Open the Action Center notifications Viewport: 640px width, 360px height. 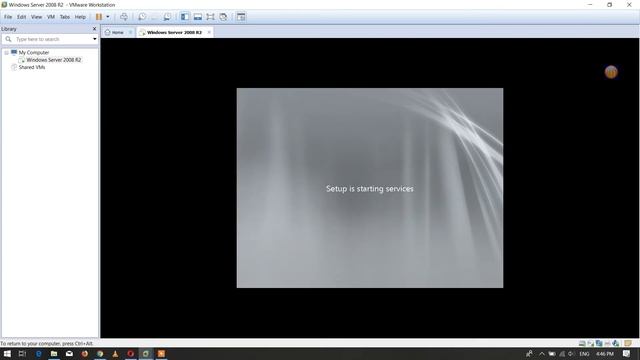(627, 354)
